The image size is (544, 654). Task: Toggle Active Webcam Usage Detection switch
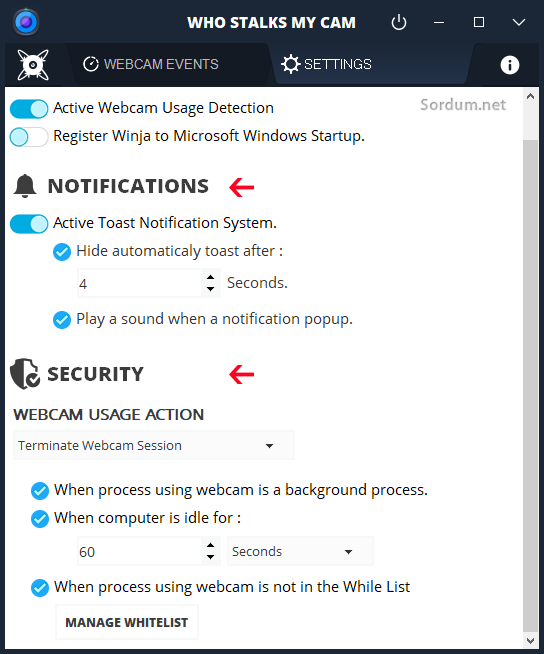(x=29, y=109)
